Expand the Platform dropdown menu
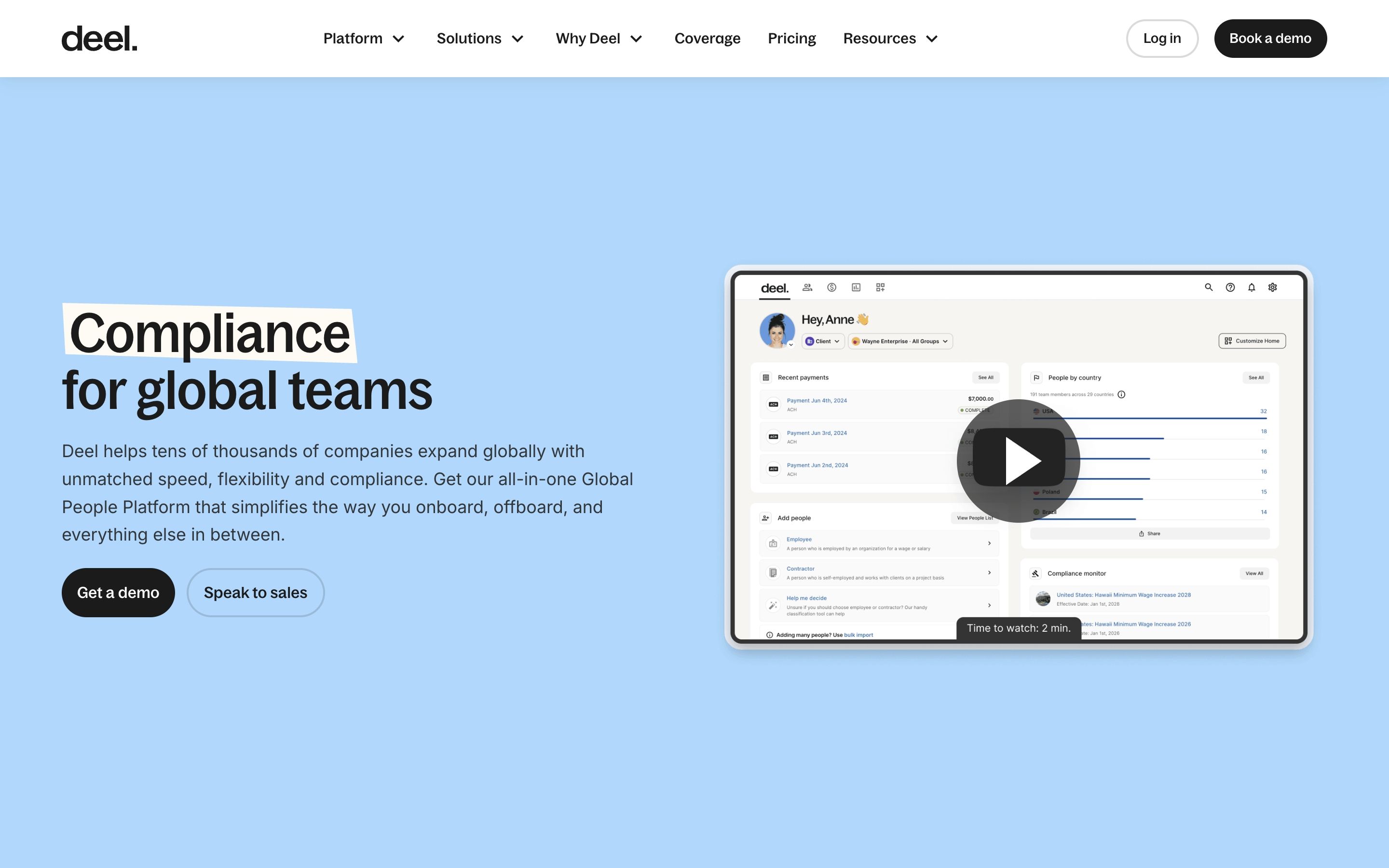The image size is (1389, 868). pos(364,39)
